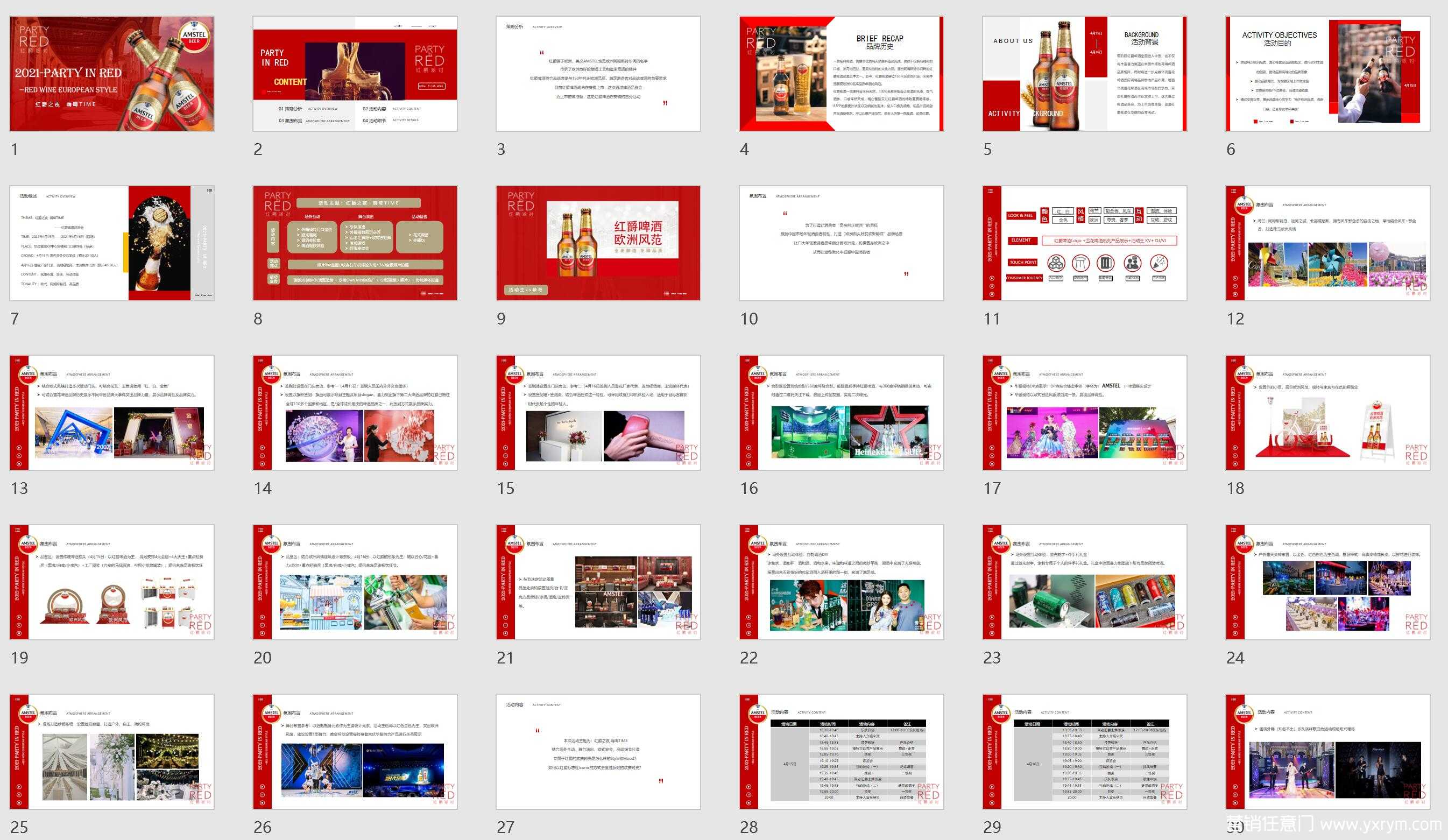This screenshot has width=1448, height=840.
Task: Click slide number 12 label
Action: coord(1235,319)
